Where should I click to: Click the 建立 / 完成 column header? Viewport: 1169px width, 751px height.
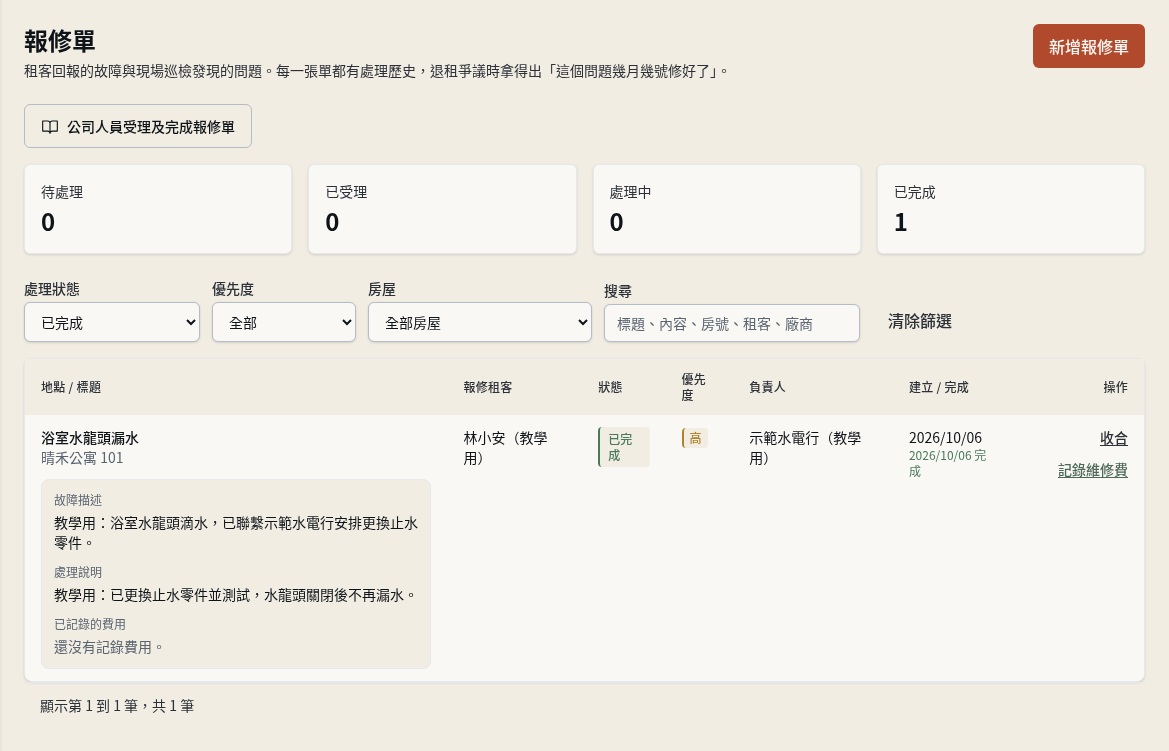(939, 387)
